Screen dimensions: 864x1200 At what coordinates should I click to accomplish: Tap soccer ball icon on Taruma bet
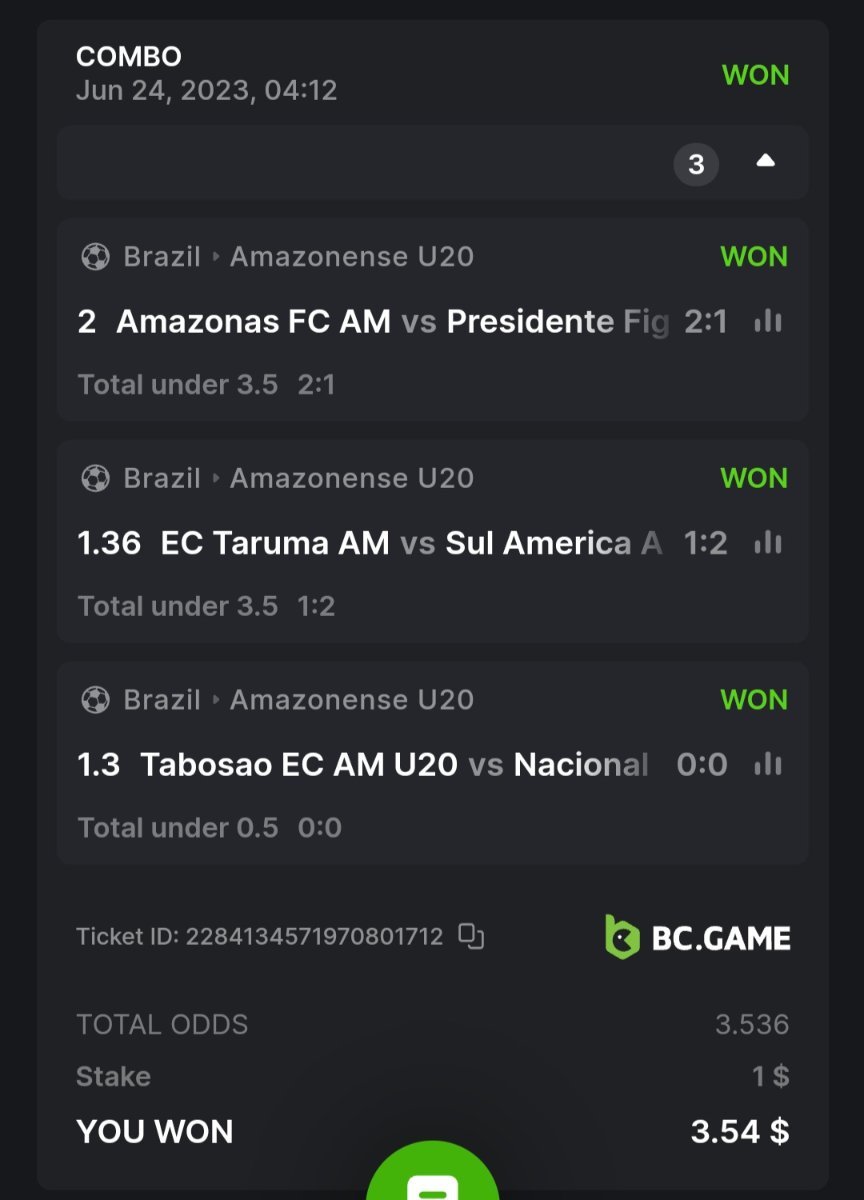pyautogui.click(x=95, y=479)
